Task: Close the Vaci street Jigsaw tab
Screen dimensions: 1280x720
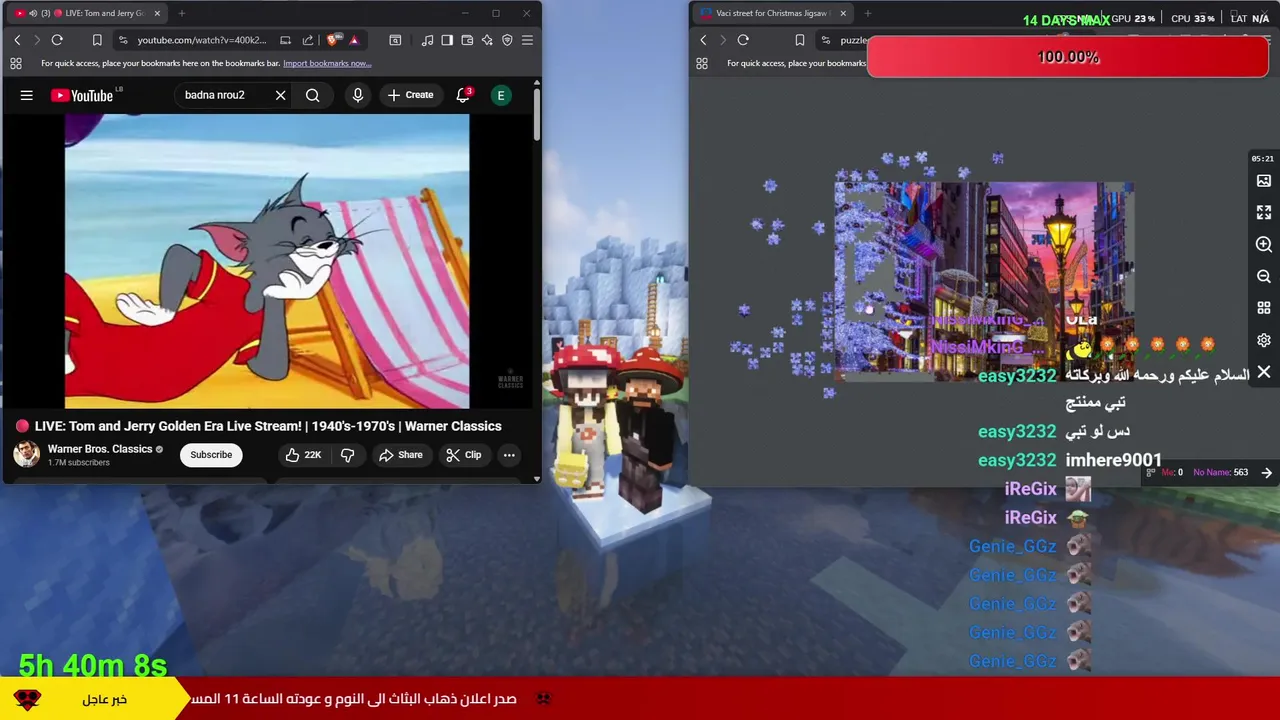Action: (x=843, y=13)
